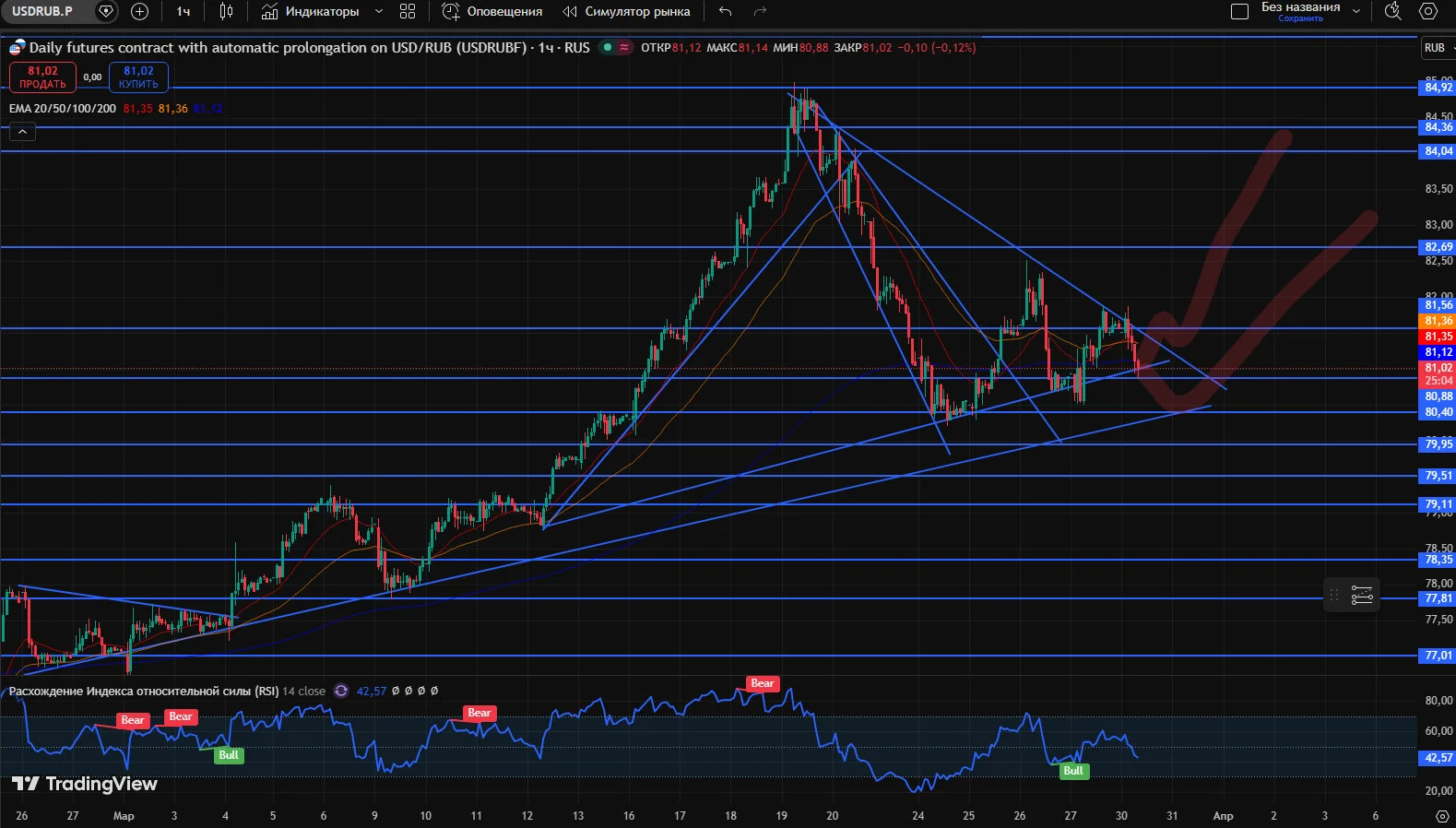Open the candlestick chart type selector

(227, 11)
